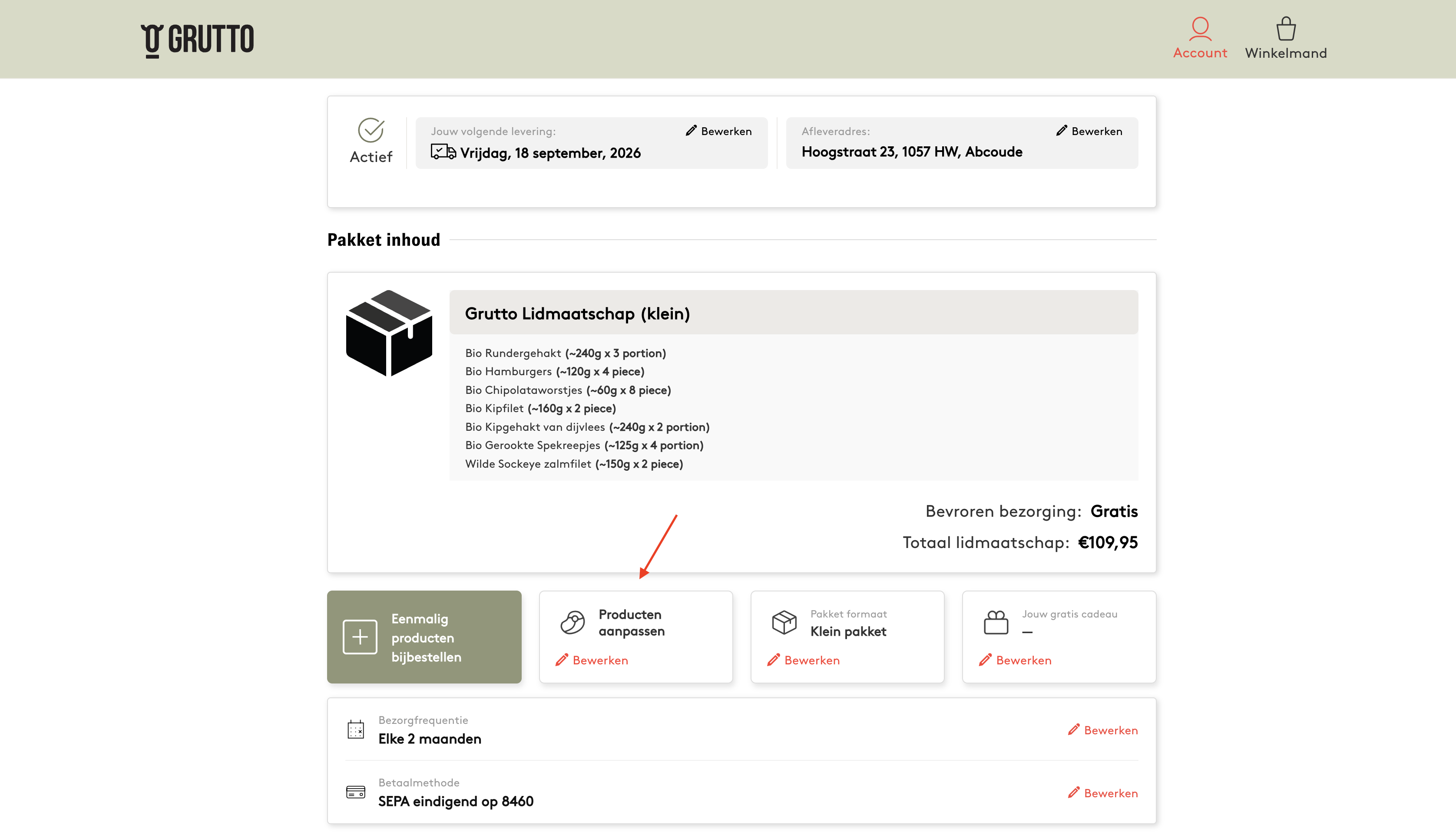Edit the next delivery date

coord(719,131)
